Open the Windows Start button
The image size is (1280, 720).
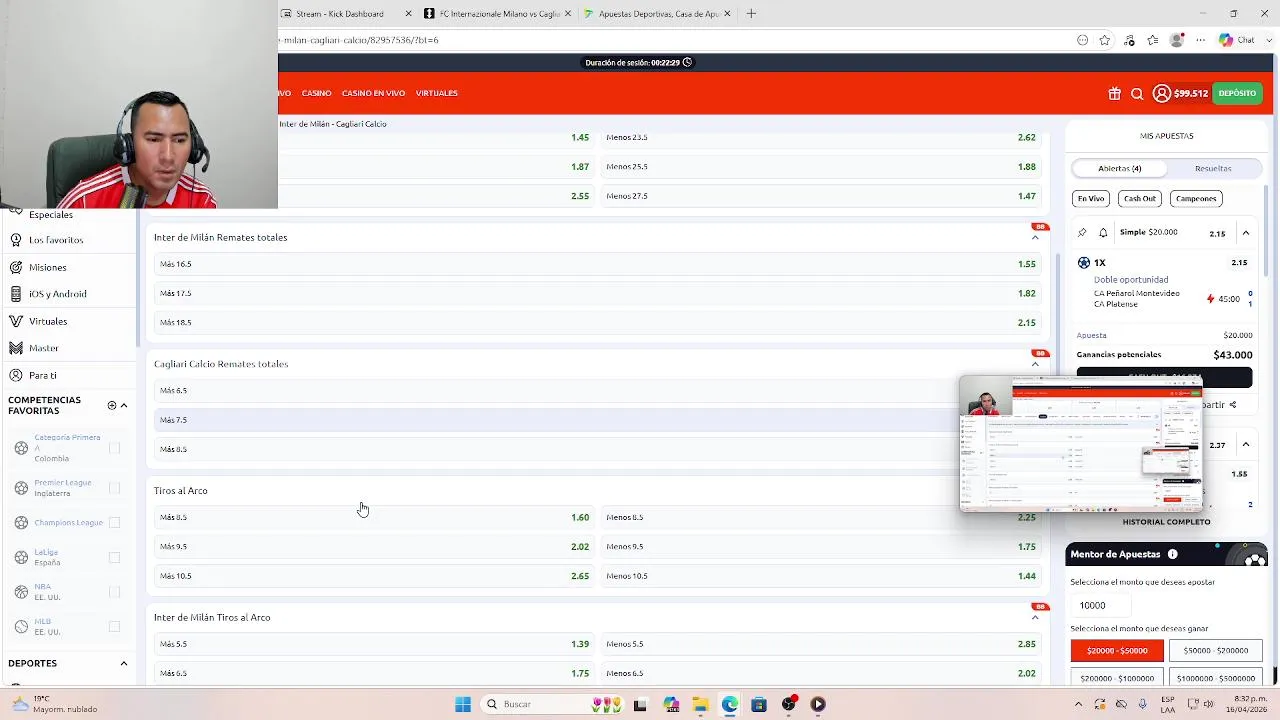463,704
